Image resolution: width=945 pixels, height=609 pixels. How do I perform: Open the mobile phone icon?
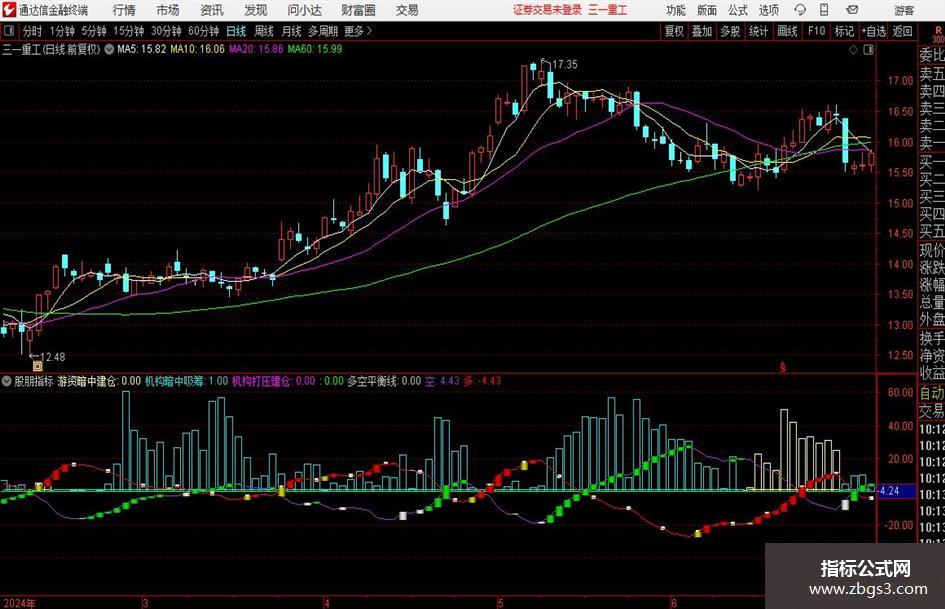[824, 10]
